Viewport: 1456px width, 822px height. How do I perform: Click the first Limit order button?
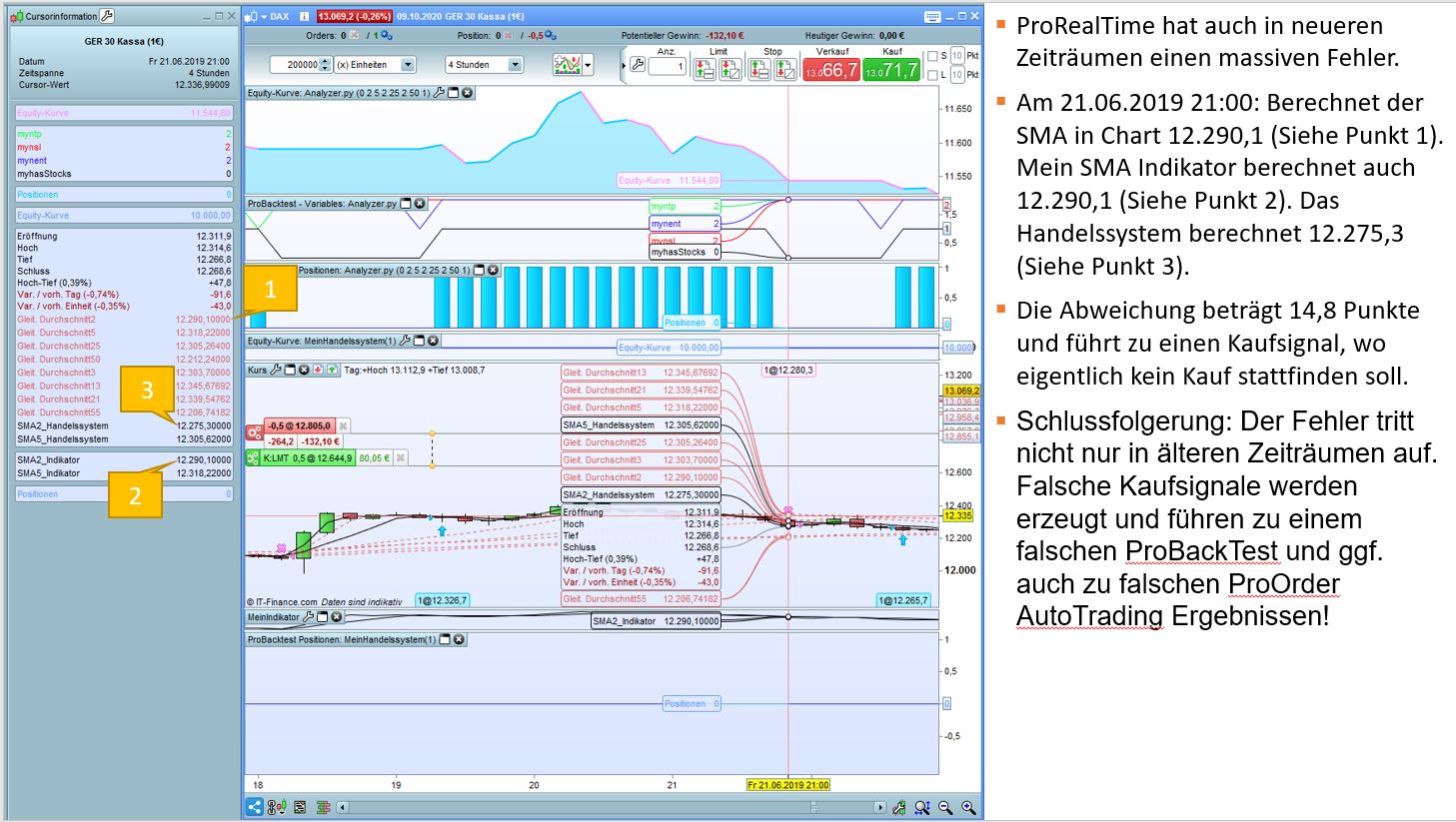pos(705,69)
